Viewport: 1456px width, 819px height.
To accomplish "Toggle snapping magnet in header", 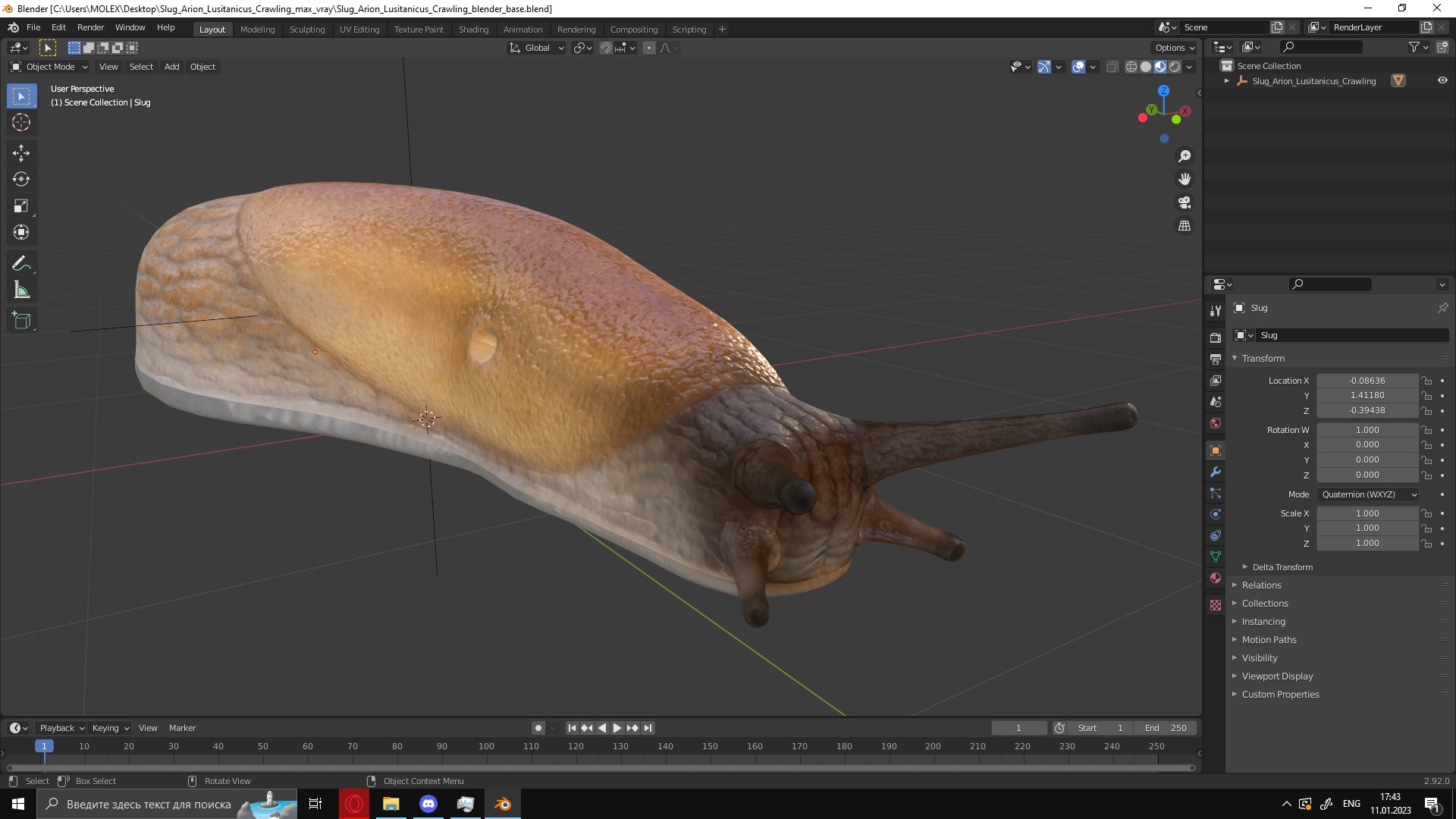I will [605, 48].
